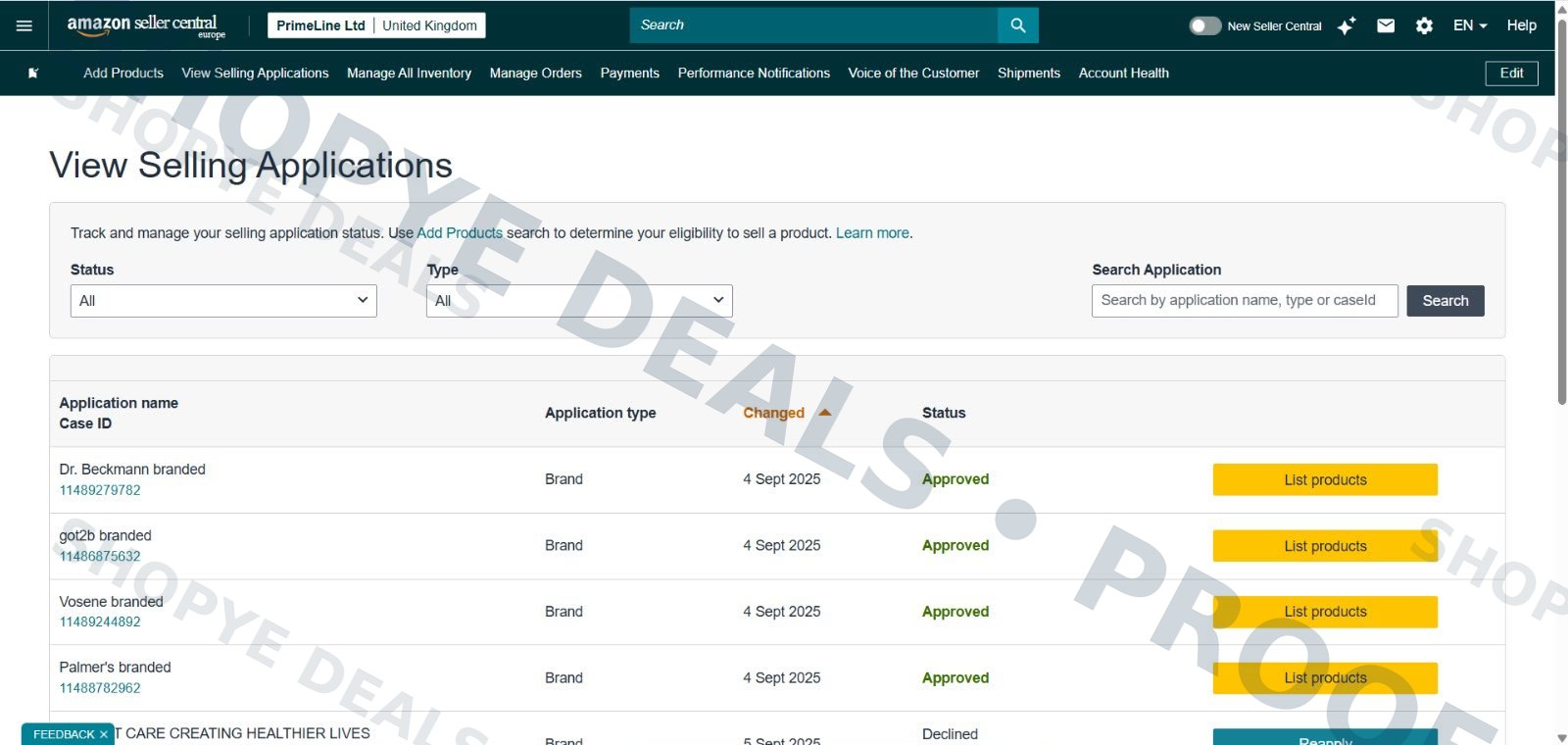Click the search magnifier icon
The height and width of the screenshot is (745, 1568).
point(1018,25)
